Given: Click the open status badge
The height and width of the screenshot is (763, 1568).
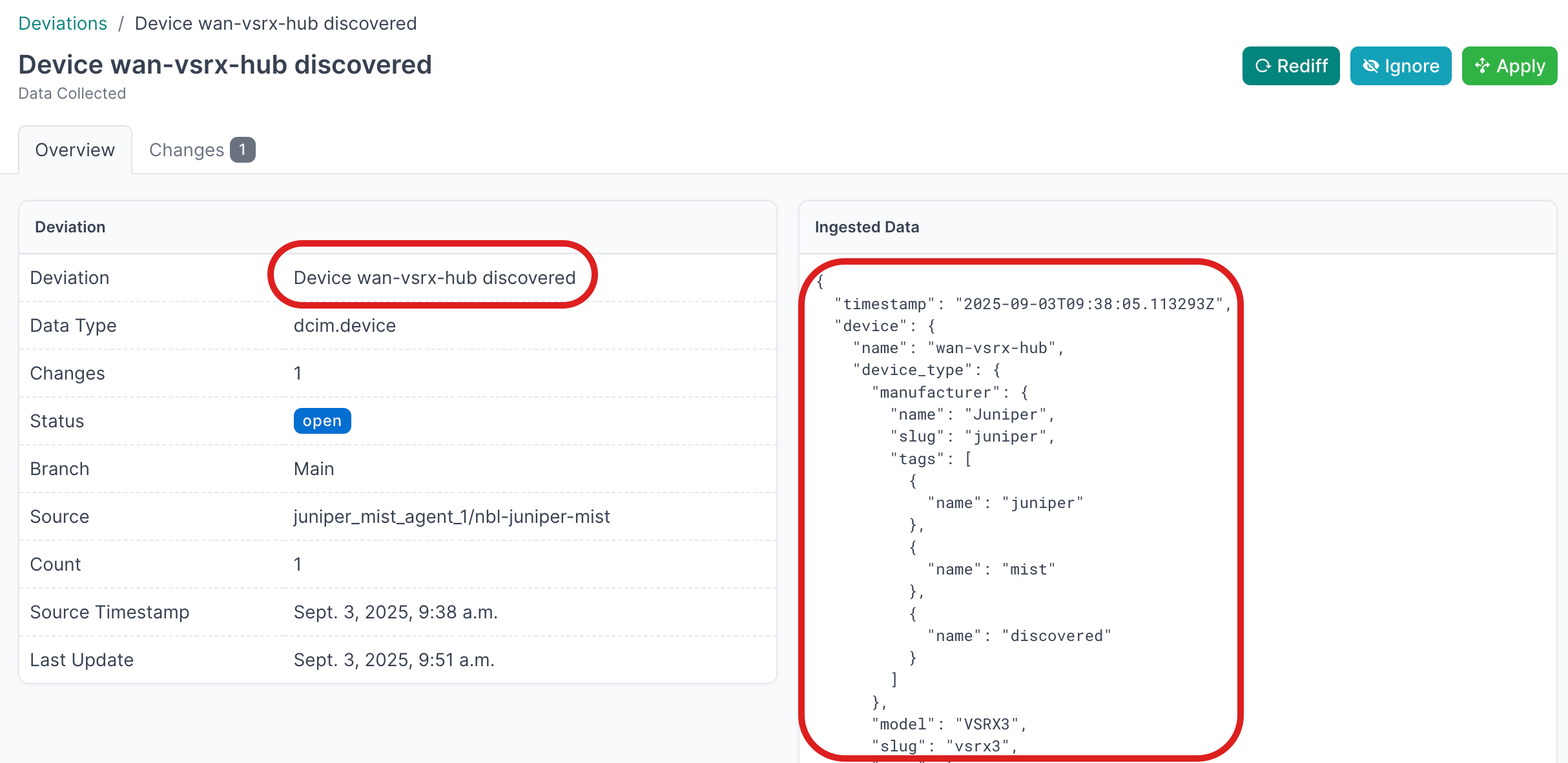Looking at the screenshot, I should tap(322, 421).
